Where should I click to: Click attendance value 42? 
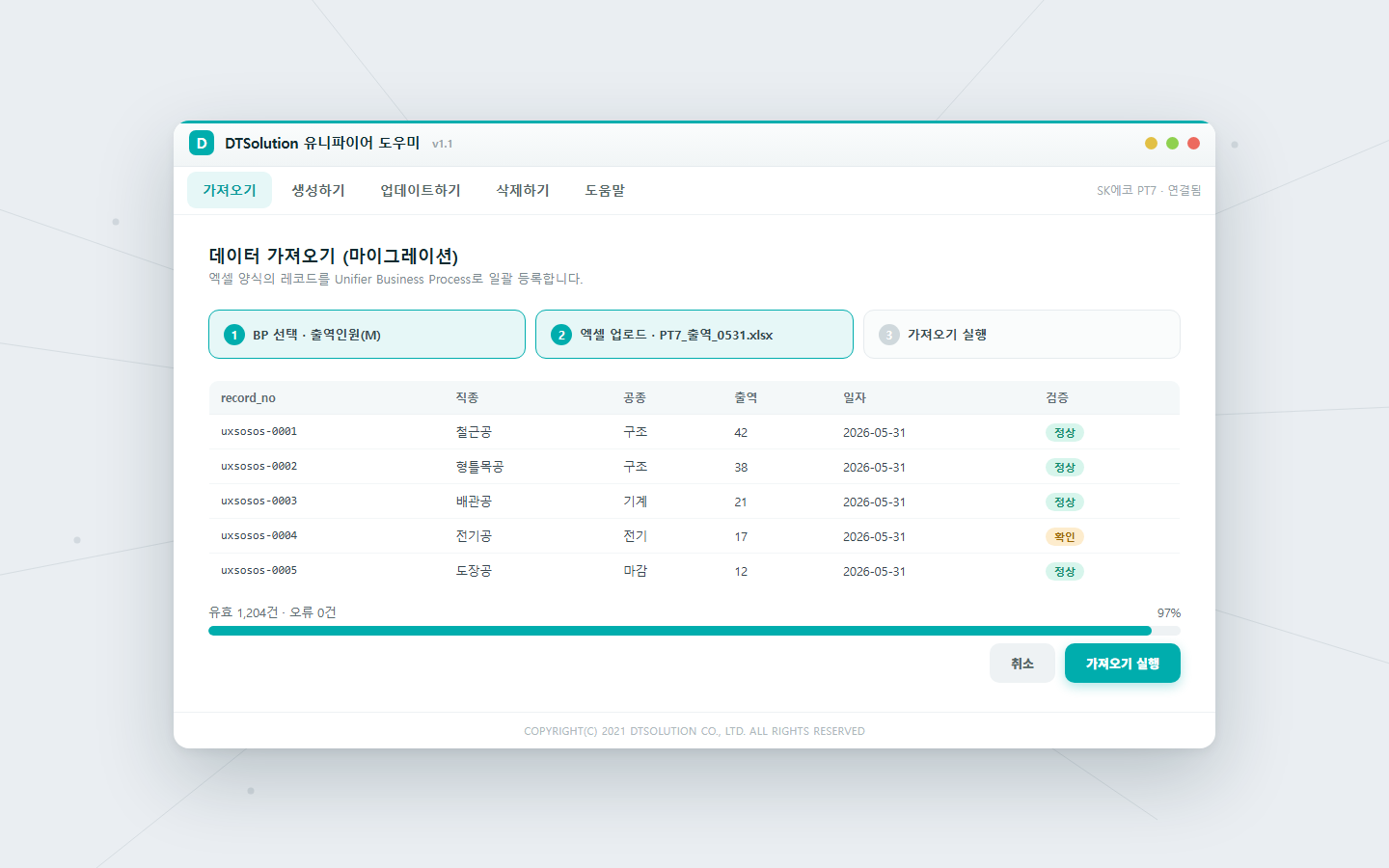(x=741, y=433)
